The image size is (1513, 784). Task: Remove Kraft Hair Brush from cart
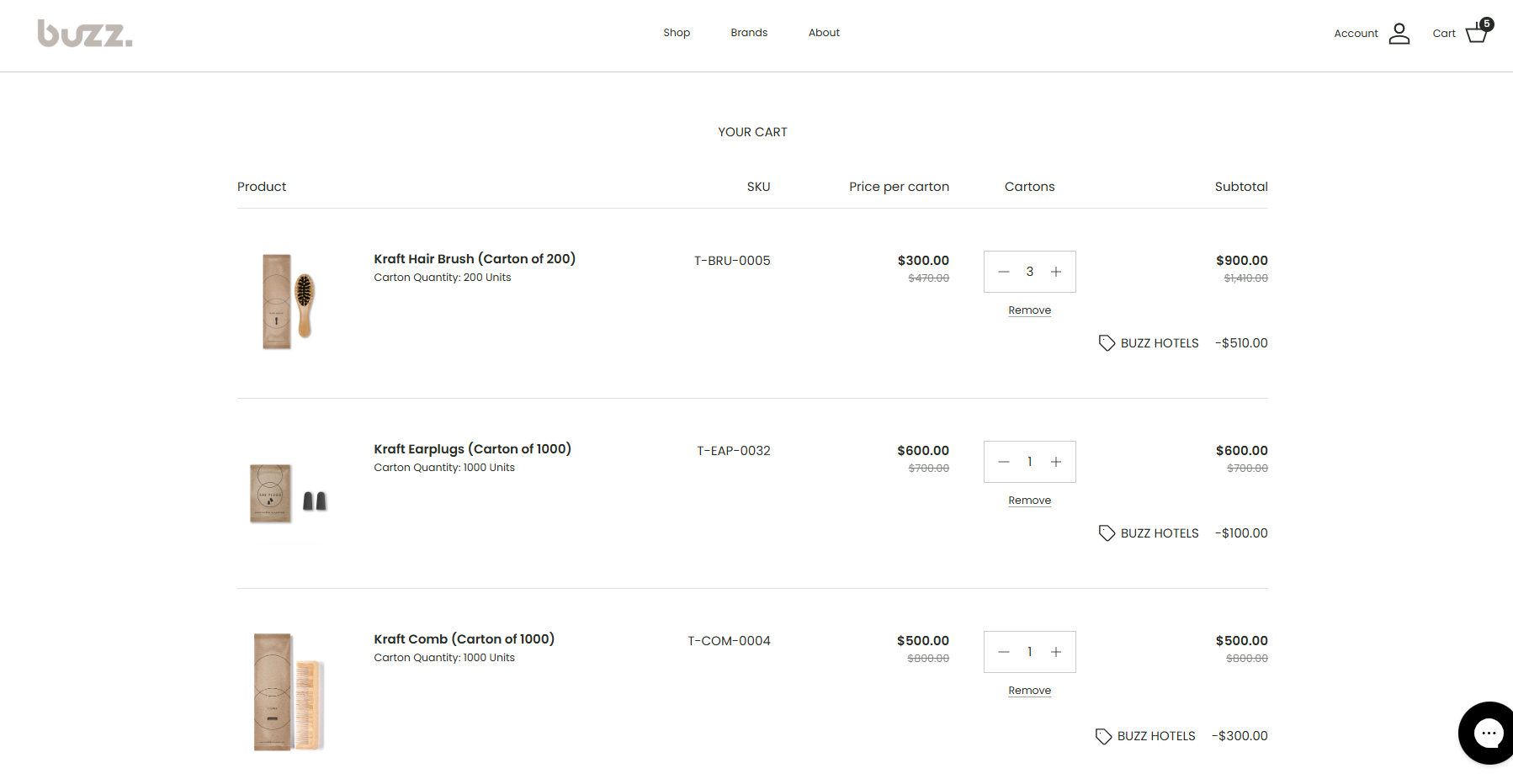point(1029,310)
